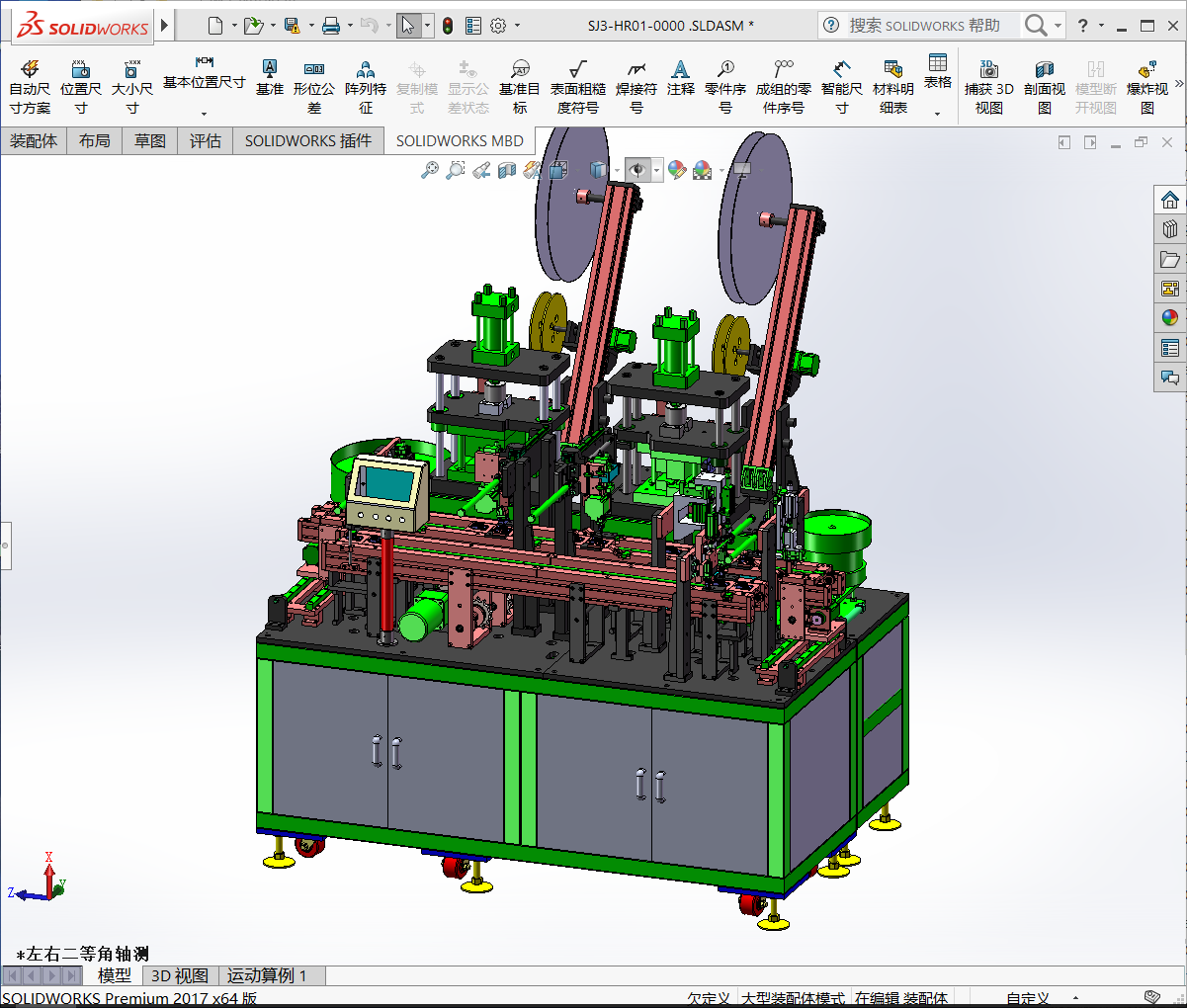Expand the SOLIDWORKS menu flyout arrow
Viewport: 1187px width, 1008px height.
(164, 26)
